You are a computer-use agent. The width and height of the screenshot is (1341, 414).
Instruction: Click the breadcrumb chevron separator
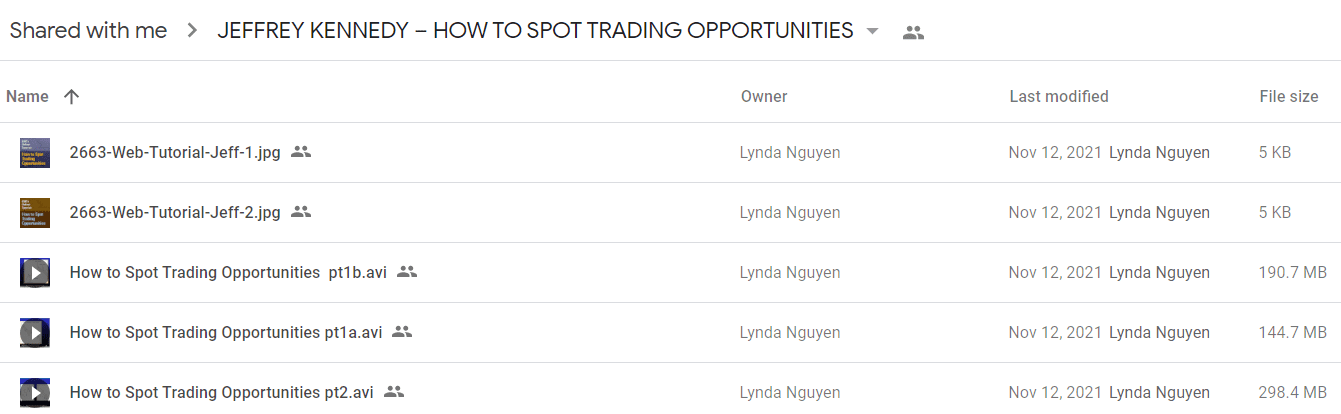click(192, 31)
